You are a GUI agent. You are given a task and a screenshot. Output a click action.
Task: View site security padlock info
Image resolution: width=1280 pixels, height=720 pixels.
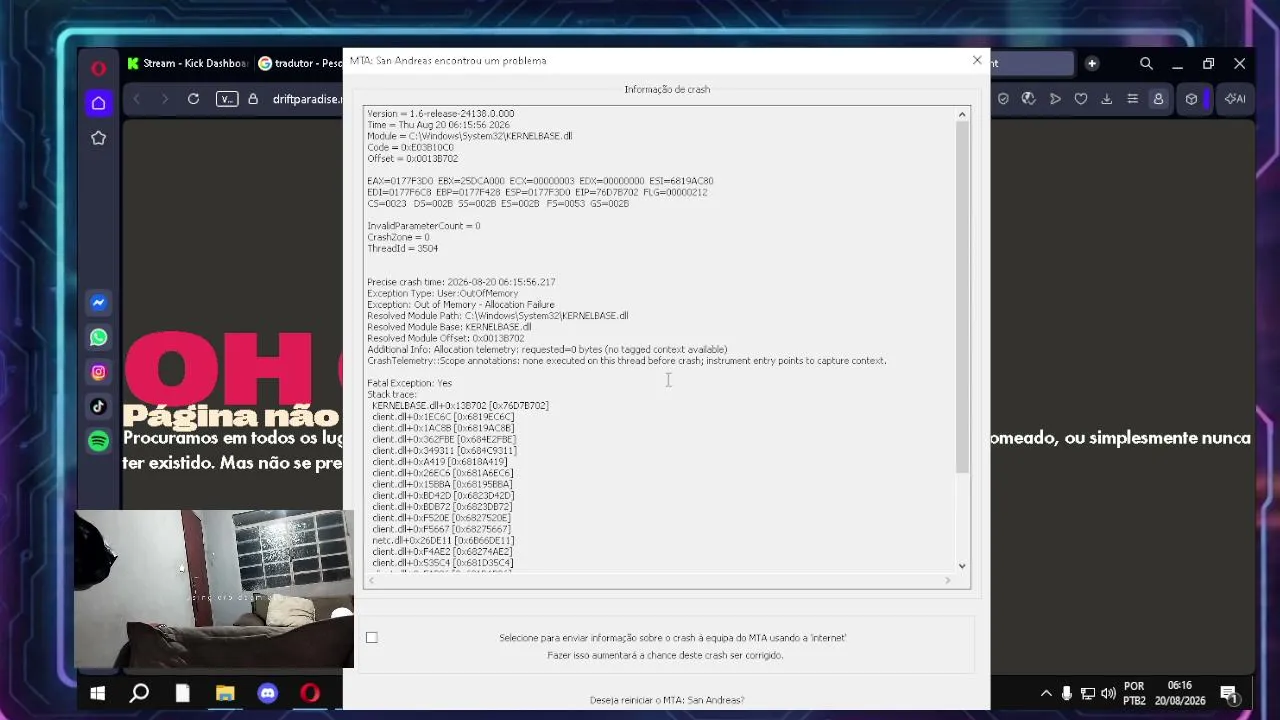tap(253, 99)
